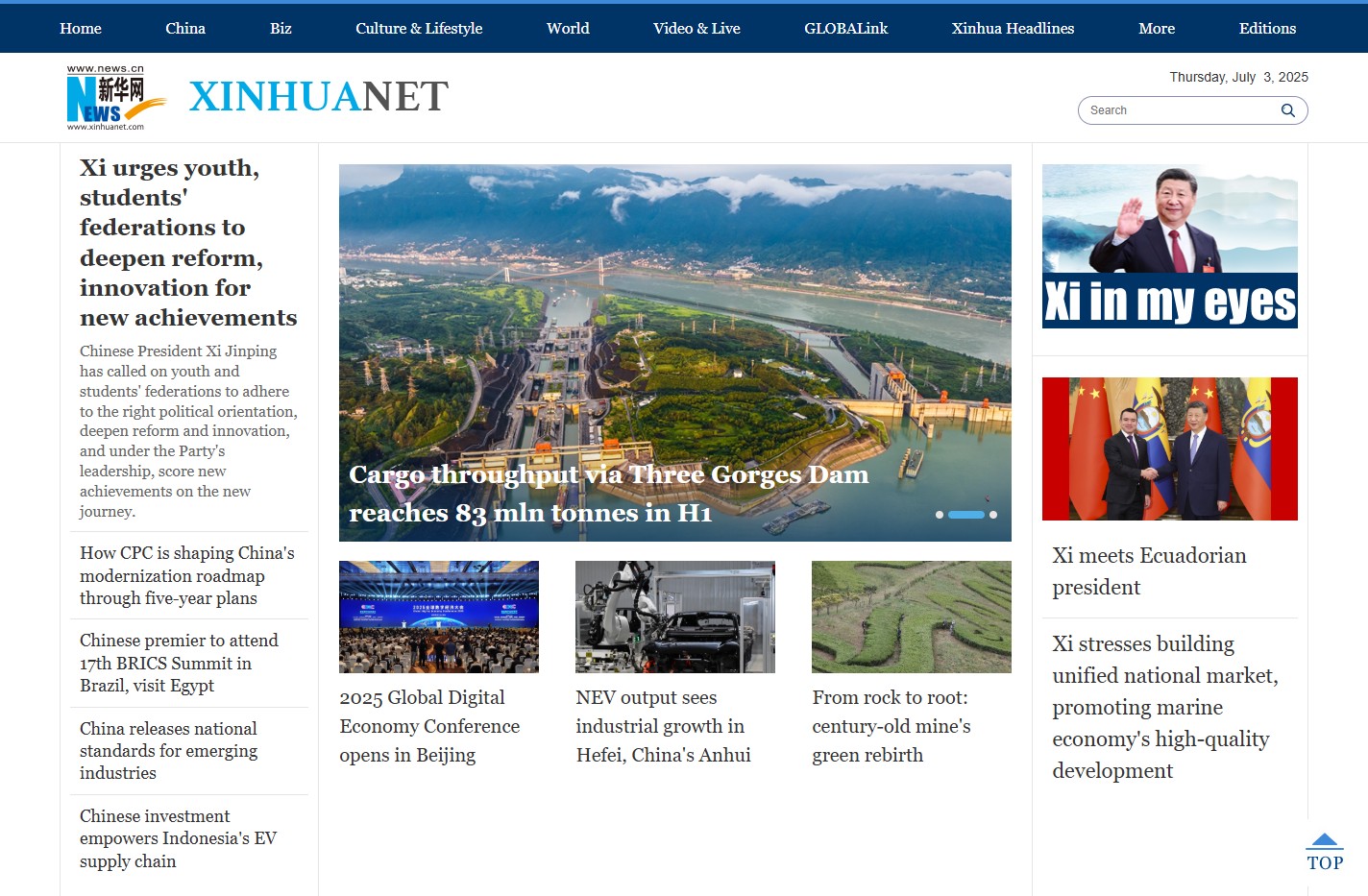Screen dimensions: 1368x896
Task: Open NEV output Hefei article link
Action: tap(664, 727)
